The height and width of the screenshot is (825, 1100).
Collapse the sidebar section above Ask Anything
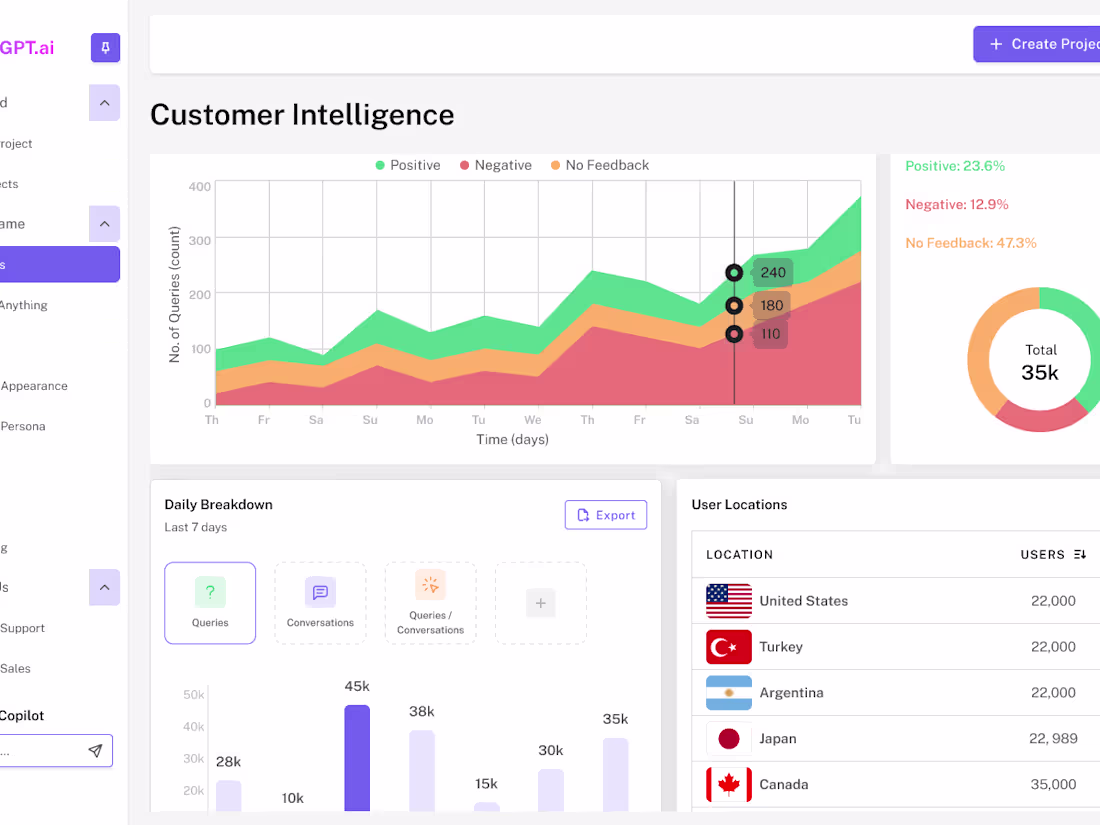[105, 223]
